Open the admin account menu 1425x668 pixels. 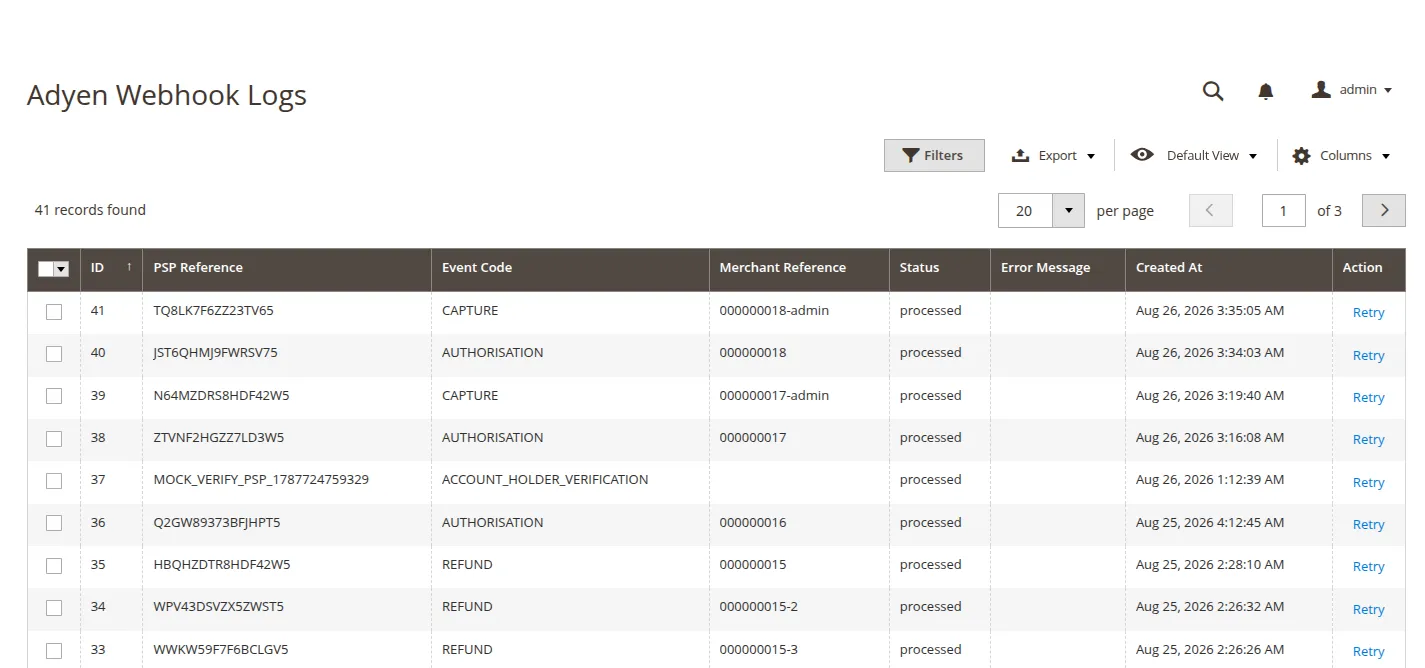click(1352, 90)
